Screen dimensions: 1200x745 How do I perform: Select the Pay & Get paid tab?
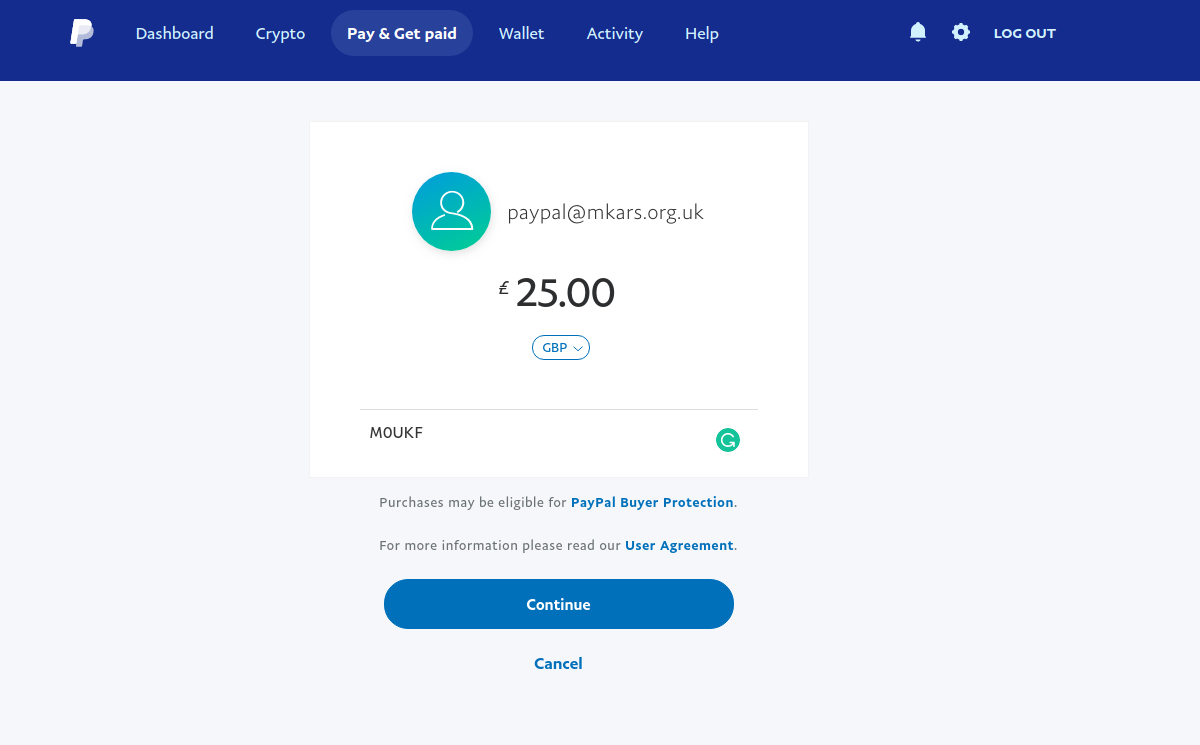tap(402, 33)
